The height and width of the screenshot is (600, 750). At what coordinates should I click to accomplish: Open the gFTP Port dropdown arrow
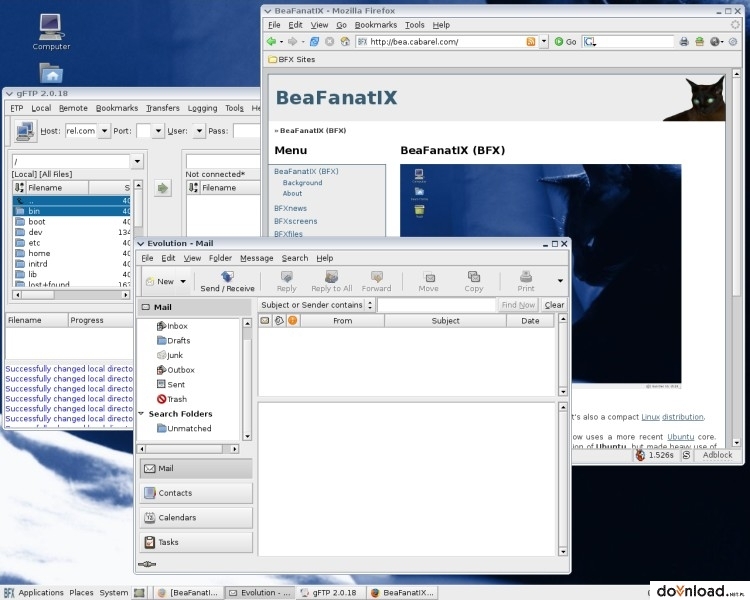[158, 131]
